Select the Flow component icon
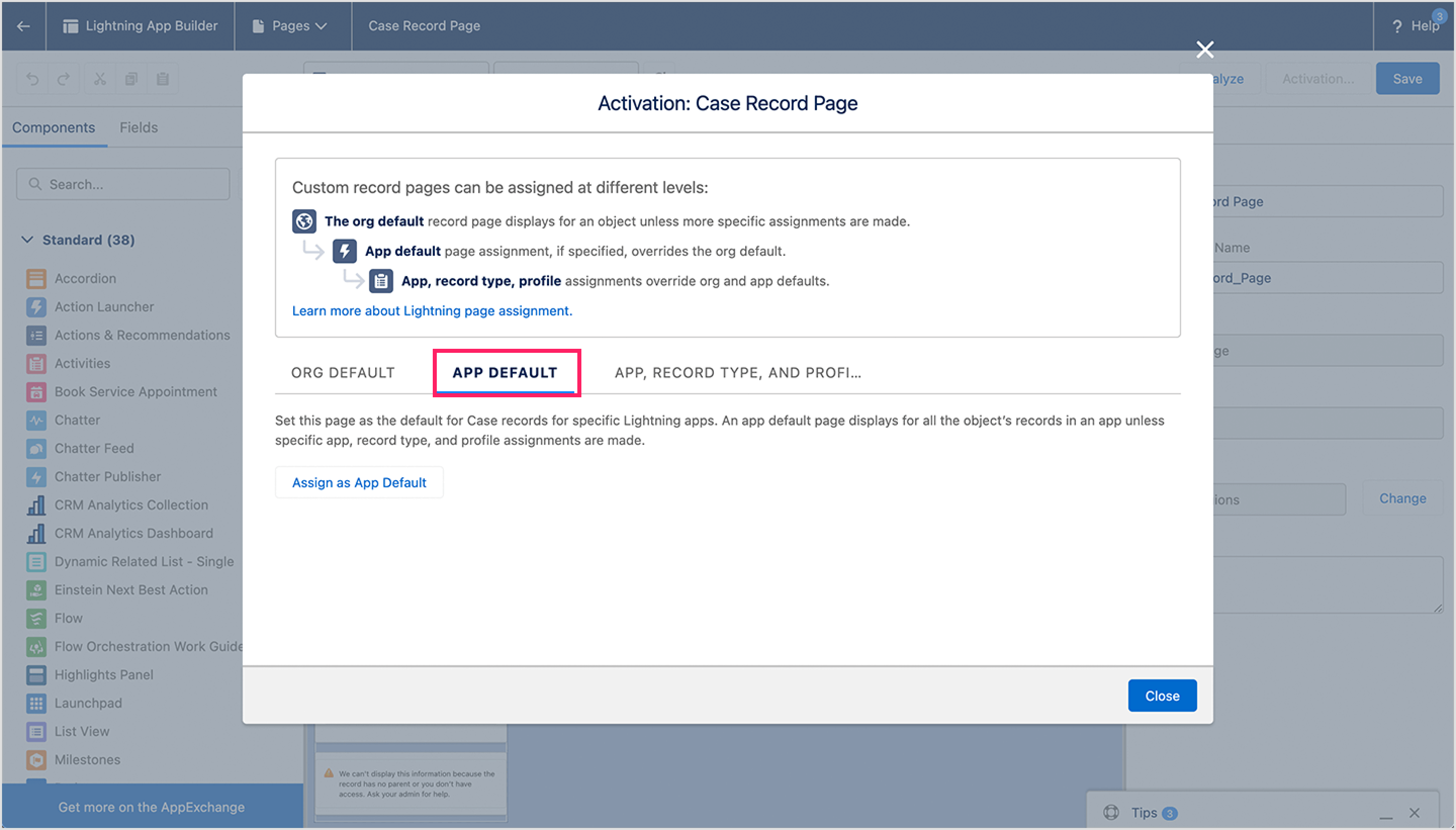 [36, 618]
